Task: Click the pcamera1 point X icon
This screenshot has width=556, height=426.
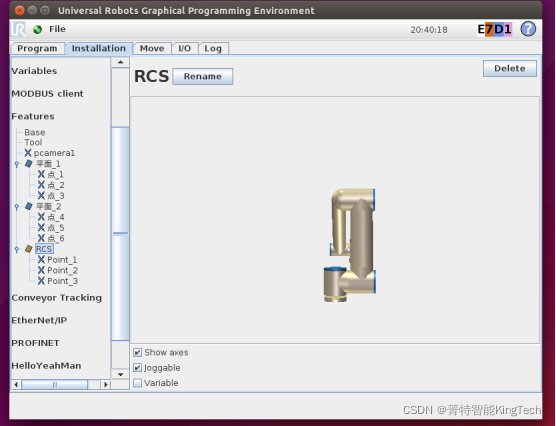Action: 28,153
